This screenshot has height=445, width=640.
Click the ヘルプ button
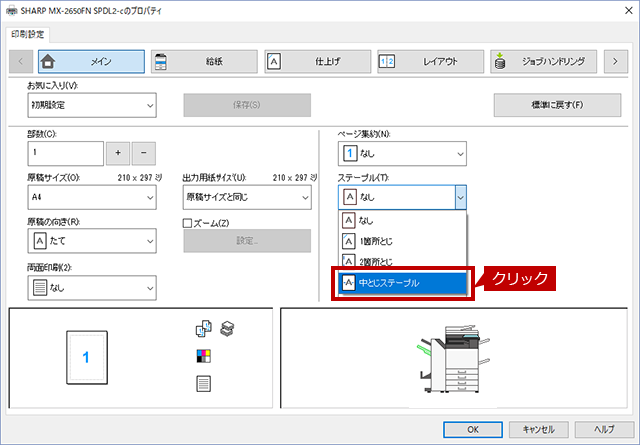[604, 429]
